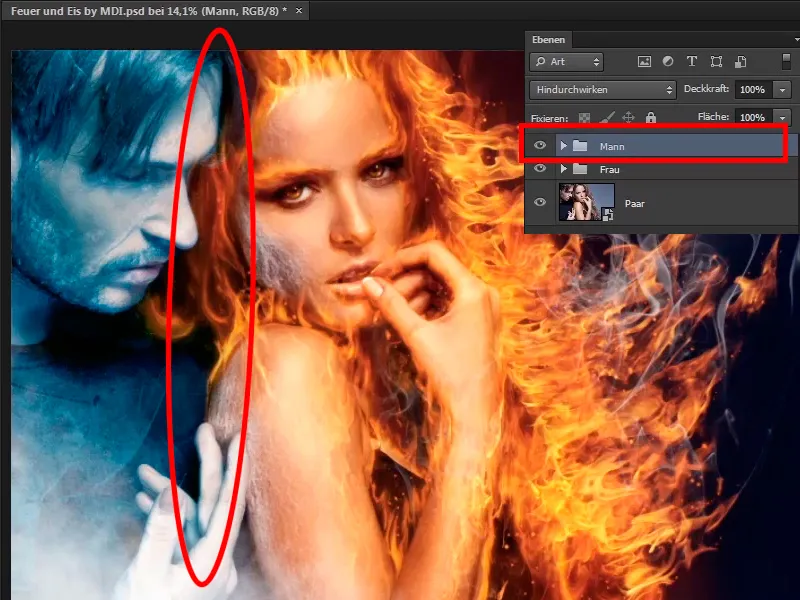
Task: Select the Paar layer name
Action: pos(635,204)
